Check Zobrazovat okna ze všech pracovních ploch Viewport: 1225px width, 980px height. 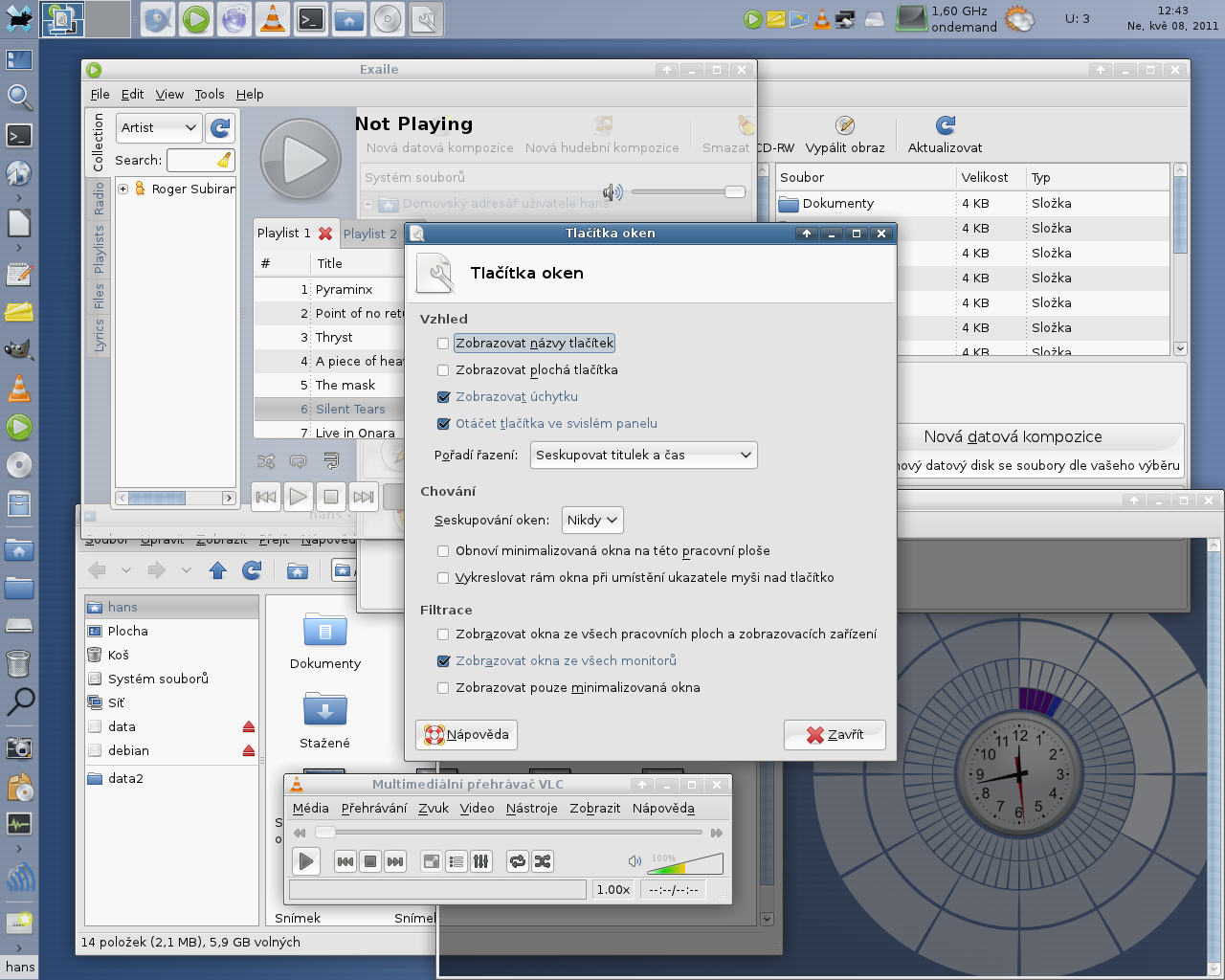(x=443, y=635)
